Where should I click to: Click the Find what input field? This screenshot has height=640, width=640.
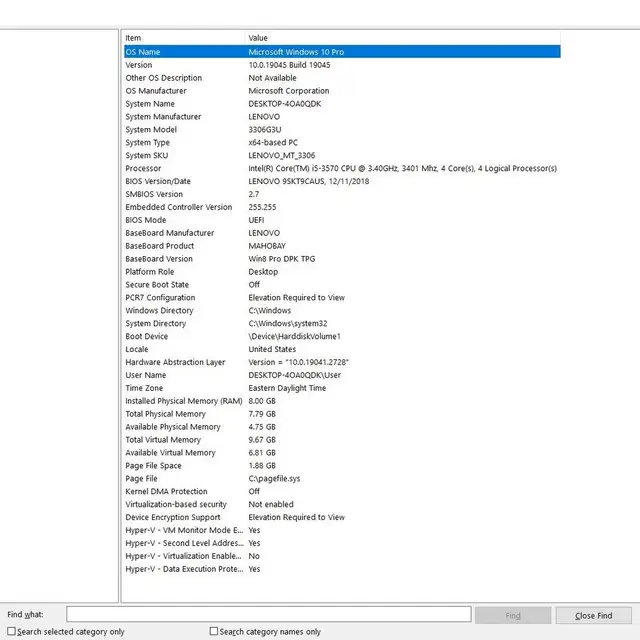tap(269, 614)
